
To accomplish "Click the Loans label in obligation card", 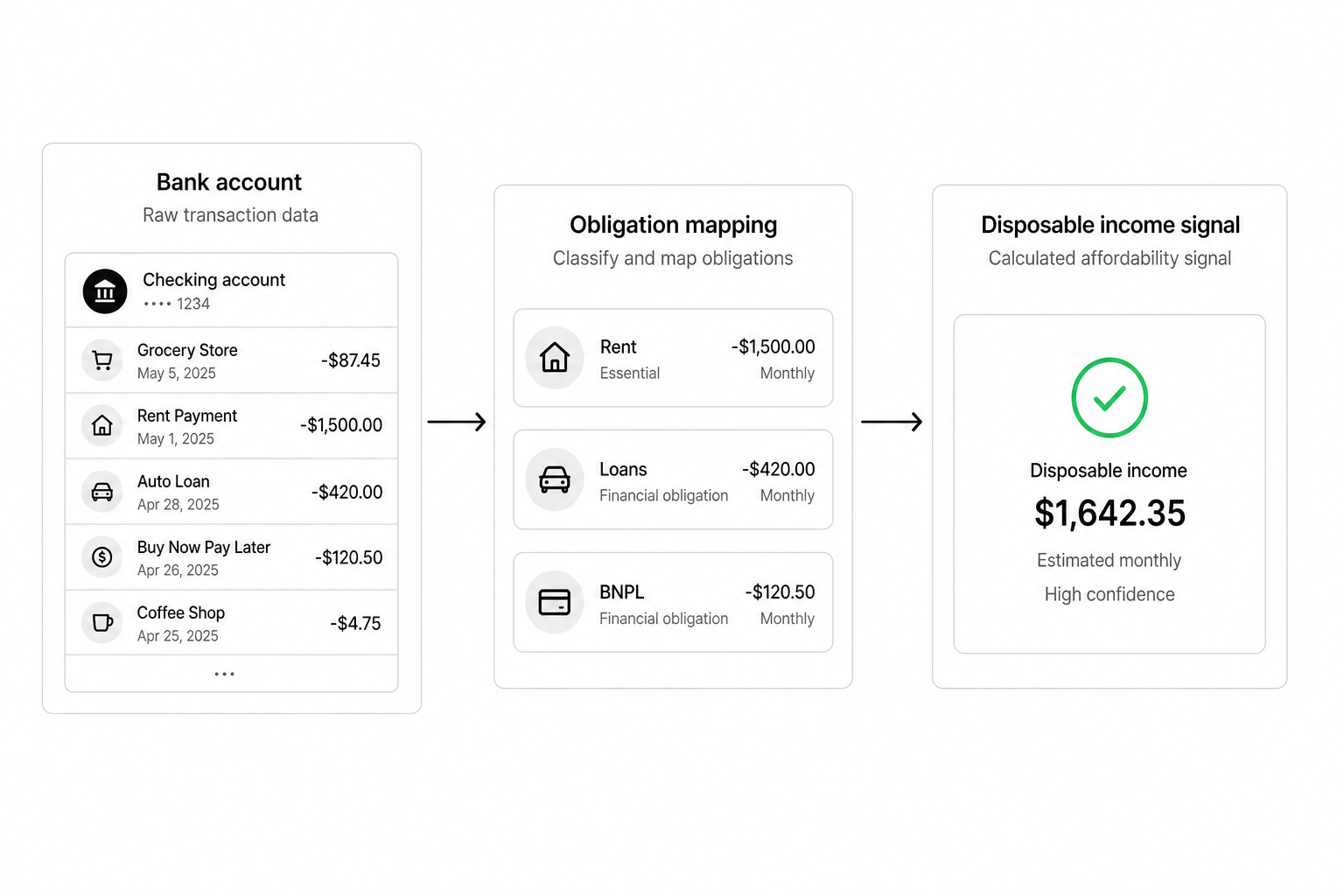I will [x=623, y=470].
